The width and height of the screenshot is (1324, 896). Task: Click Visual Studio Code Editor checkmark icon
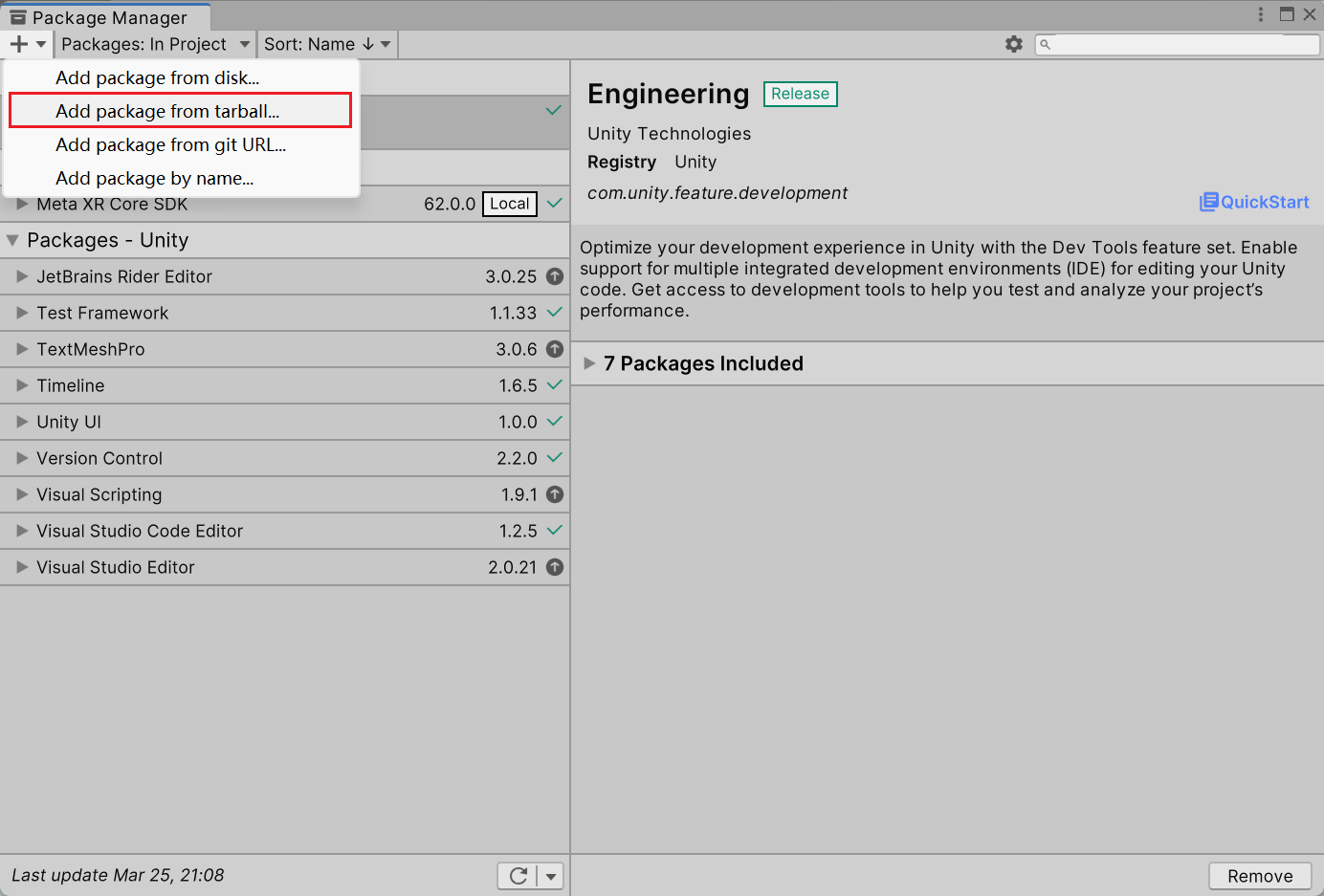pyautogui.click(x=555, y=531)
